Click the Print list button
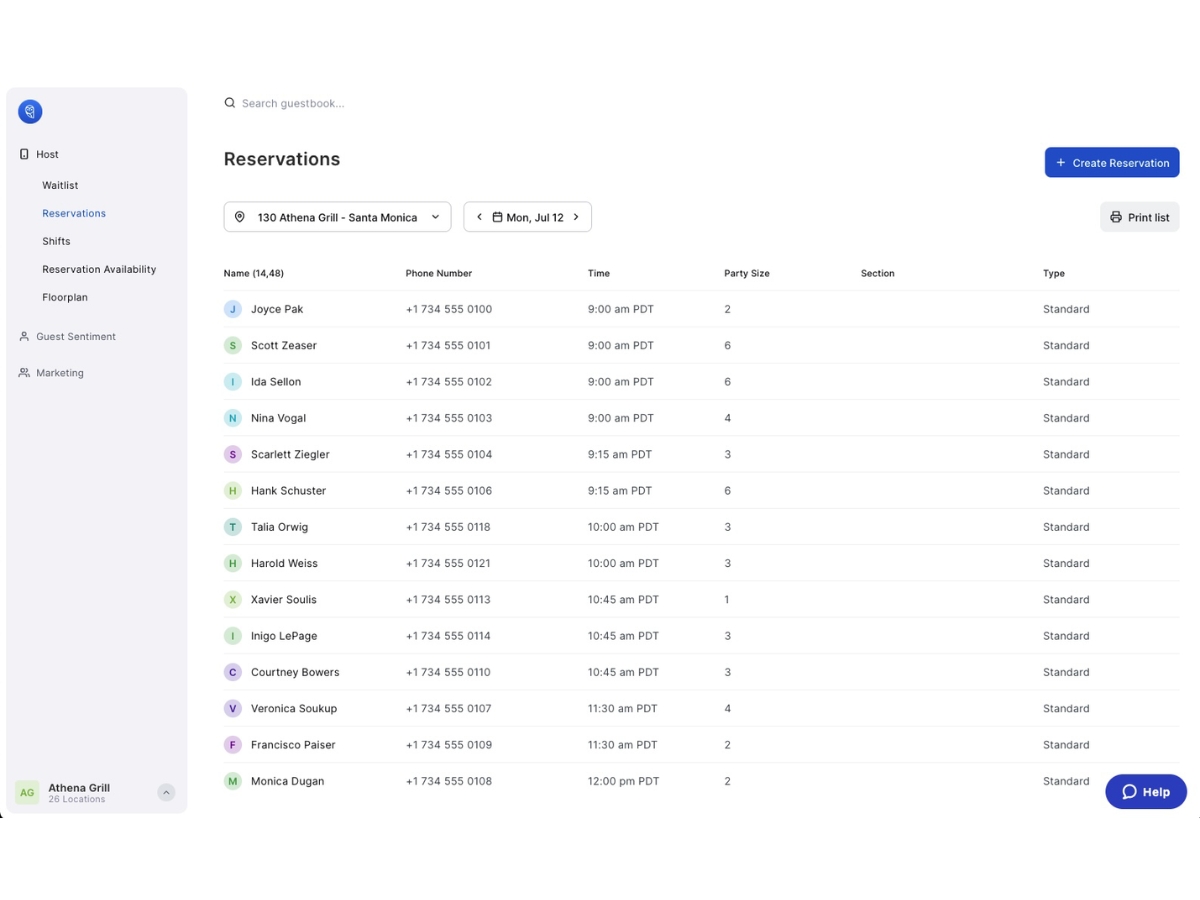 pyautogui.click(x=1140, y=217)
